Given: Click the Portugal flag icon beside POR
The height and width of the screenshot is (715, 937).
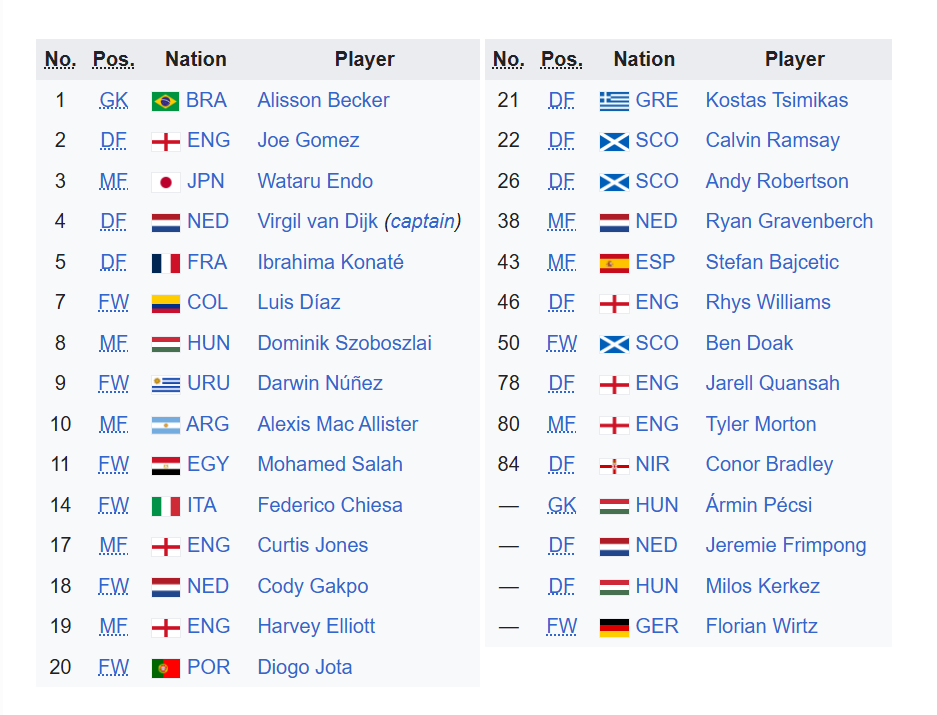Looking at the screenshot, I should (x=166, y=668).
